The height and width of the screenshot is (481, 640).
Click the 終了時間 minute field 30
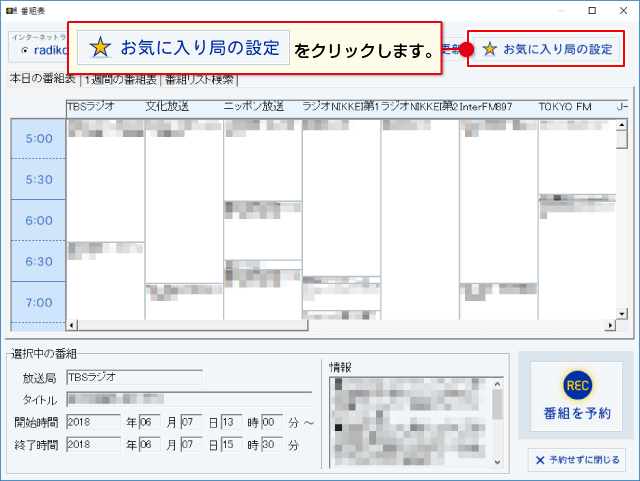272,444
